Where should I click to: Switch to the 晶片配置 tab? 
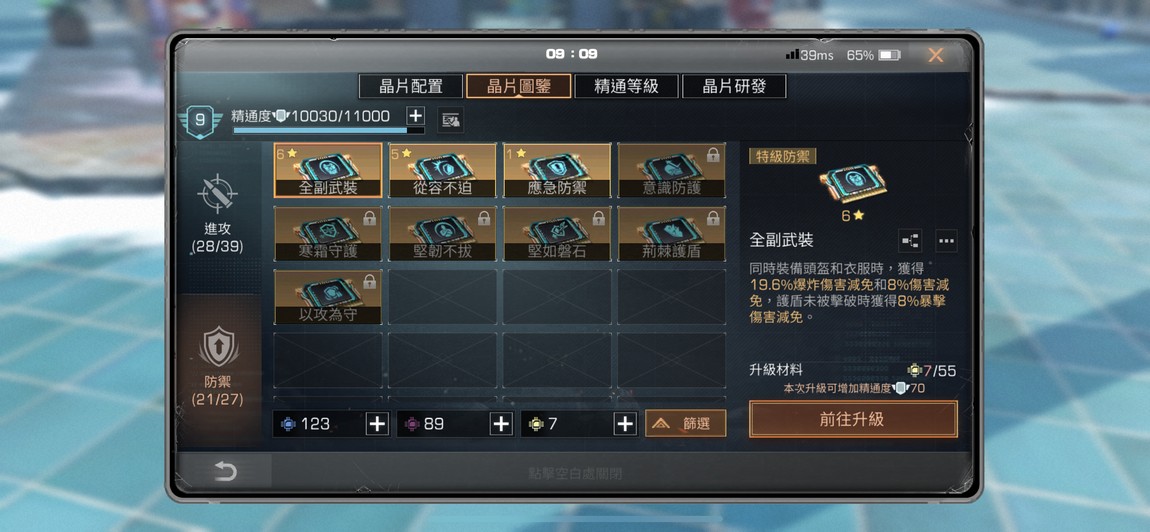coord(411,86)
